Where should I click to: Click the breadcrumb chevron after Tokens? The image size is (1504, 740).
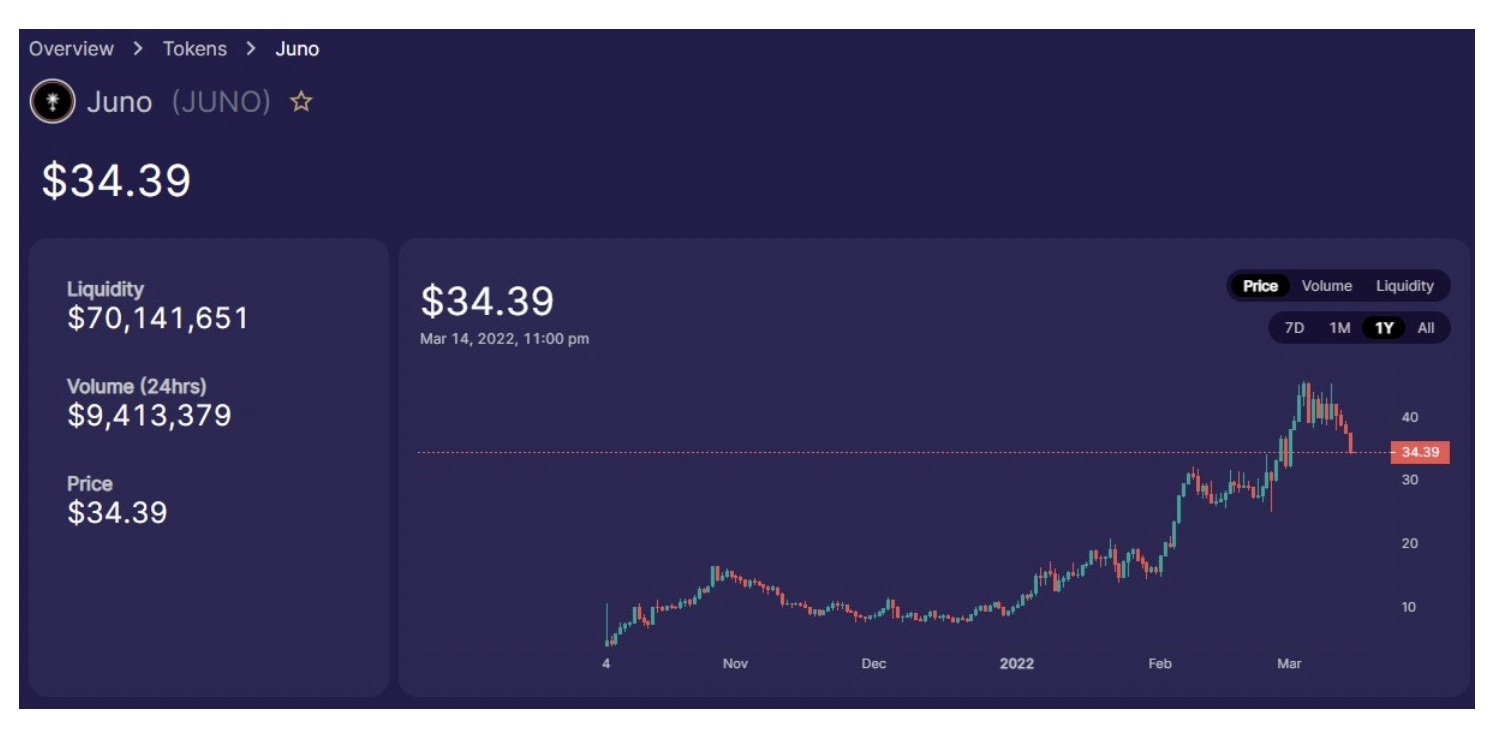(x=251, y=48)
